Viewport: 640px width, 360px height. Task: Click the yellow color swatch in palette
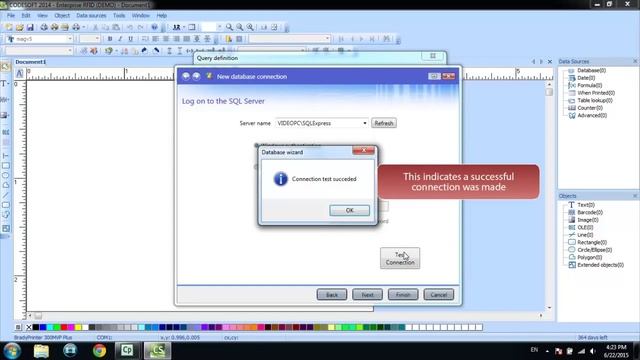click(x=78, y=327)
